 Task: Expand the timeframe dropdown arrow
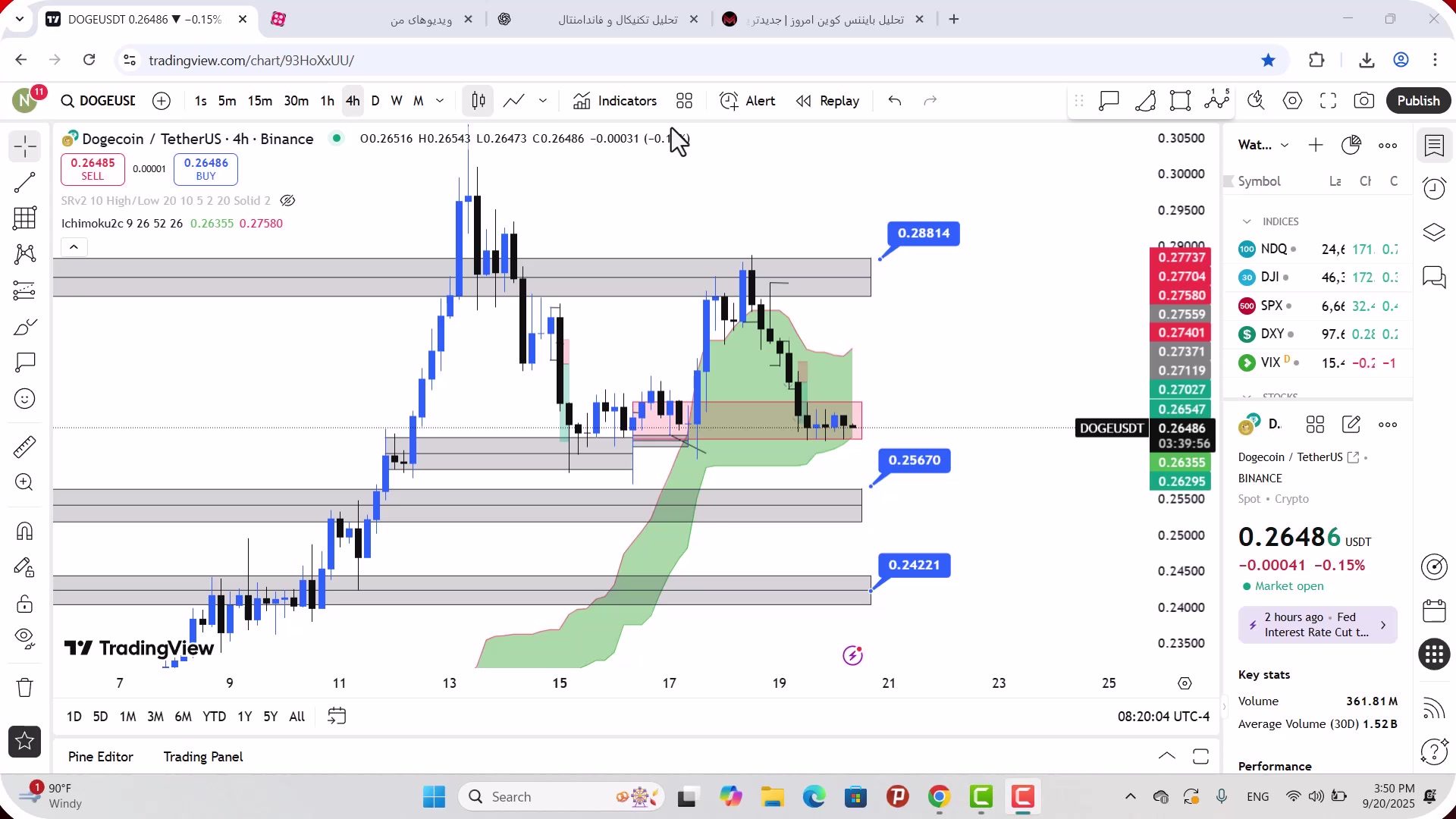pyautogui.click(x=440, y=101)
